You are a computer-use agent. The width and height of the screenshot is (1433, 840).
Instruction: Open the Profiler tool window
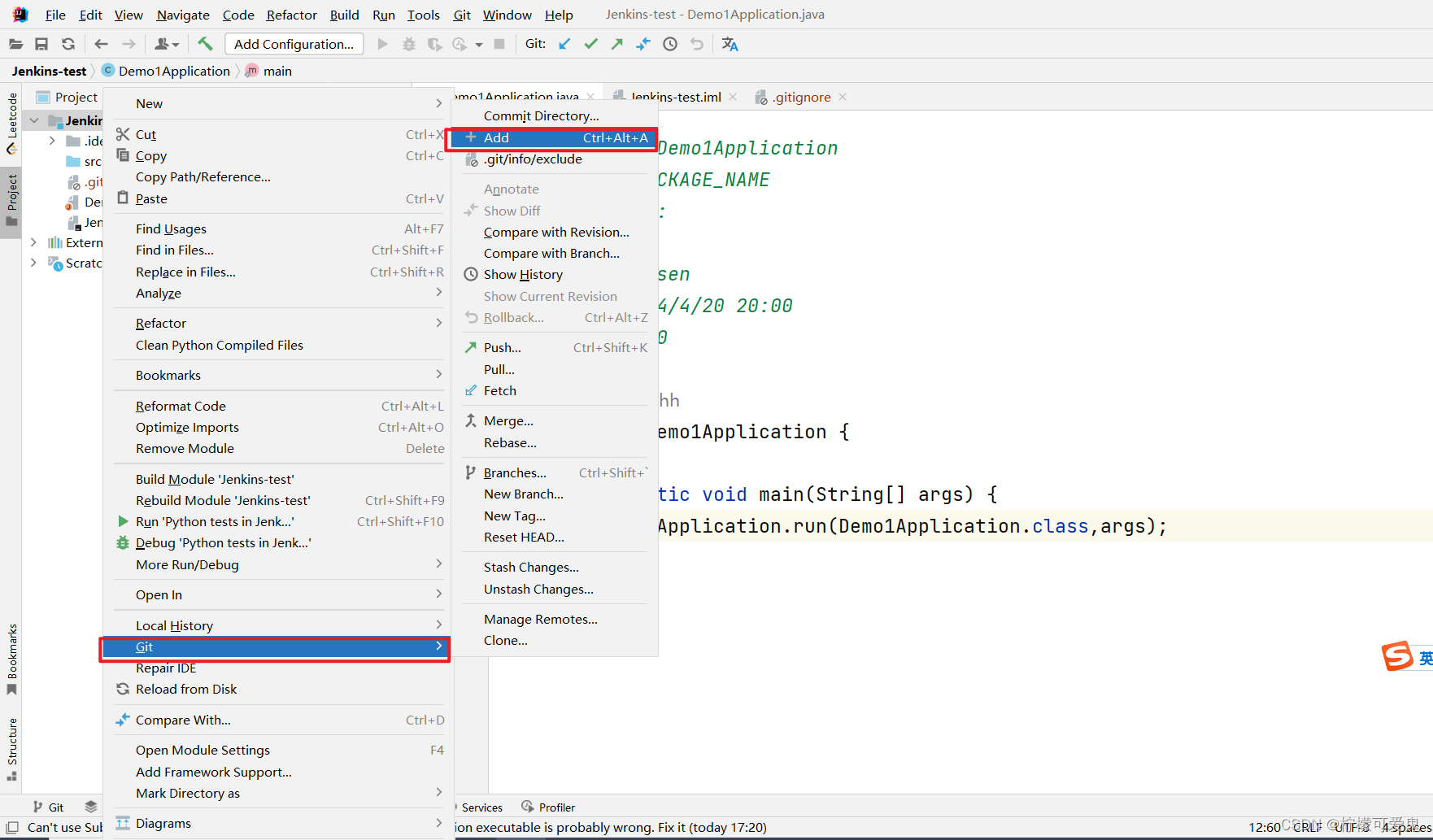click(x=548, y=807)
